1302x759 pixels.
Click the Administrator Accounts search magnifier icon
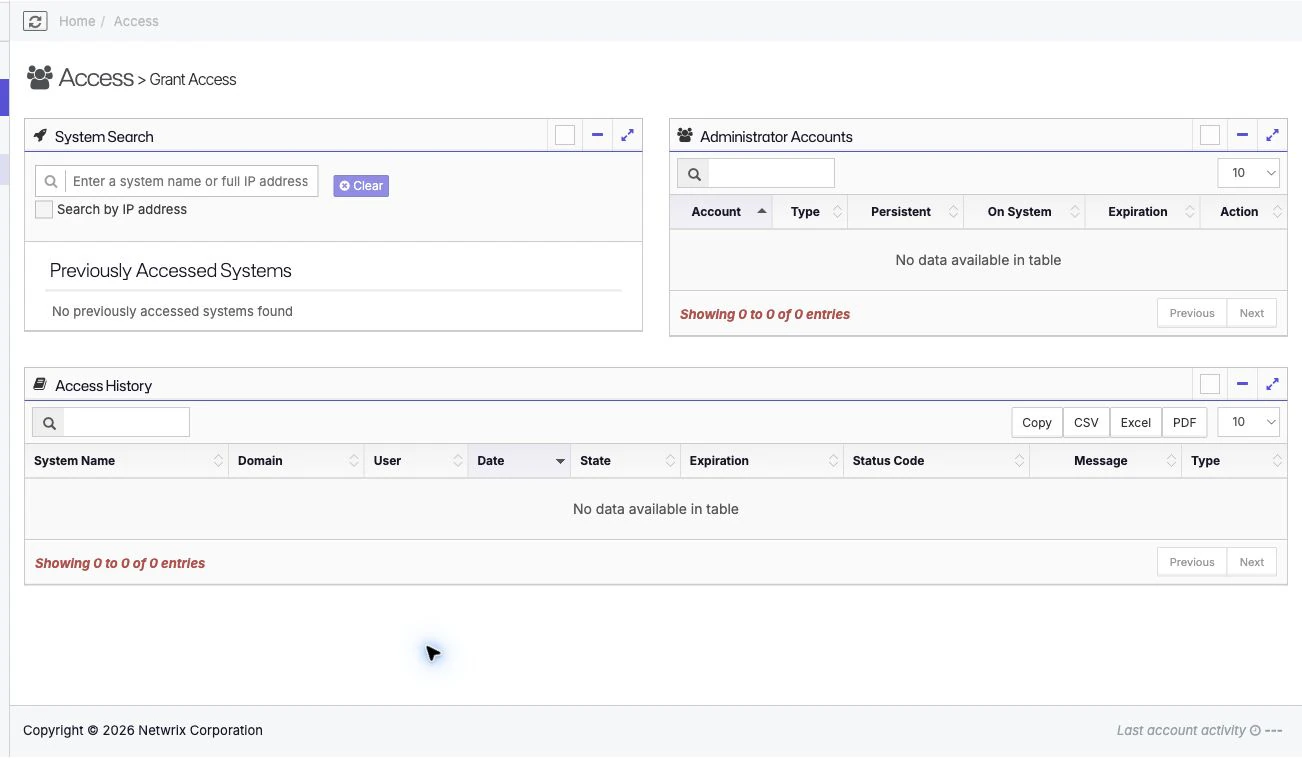coord(693,173)
